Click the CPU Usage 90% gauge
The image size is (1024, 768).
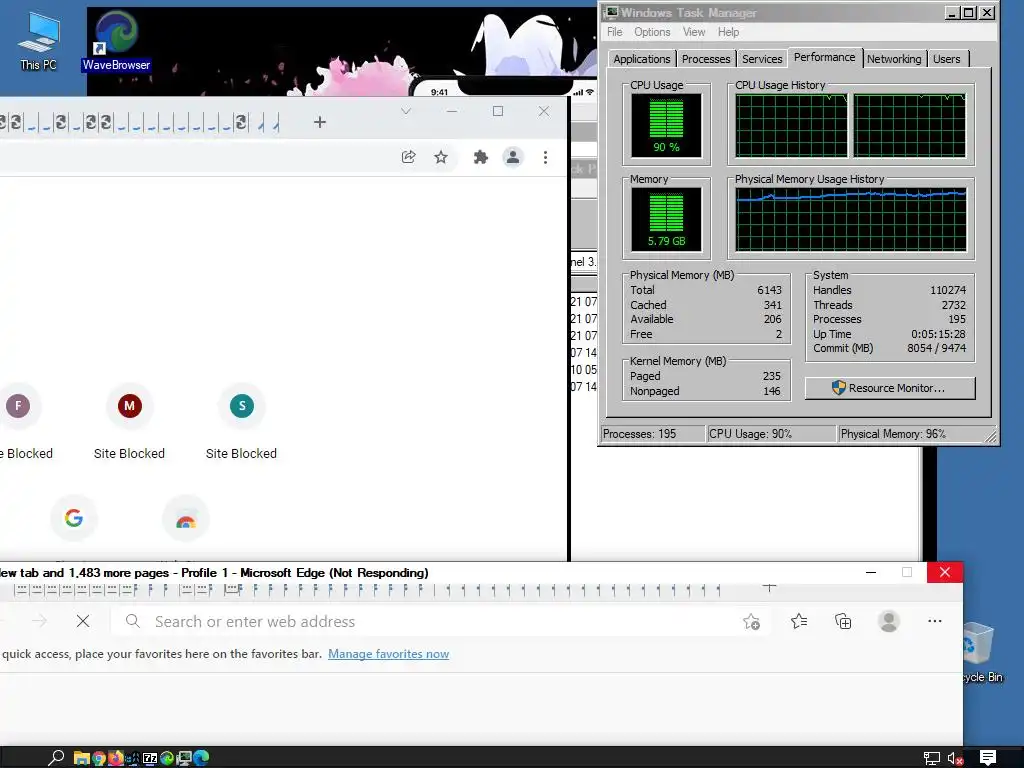pyautogui.click(x=666, y=125)
